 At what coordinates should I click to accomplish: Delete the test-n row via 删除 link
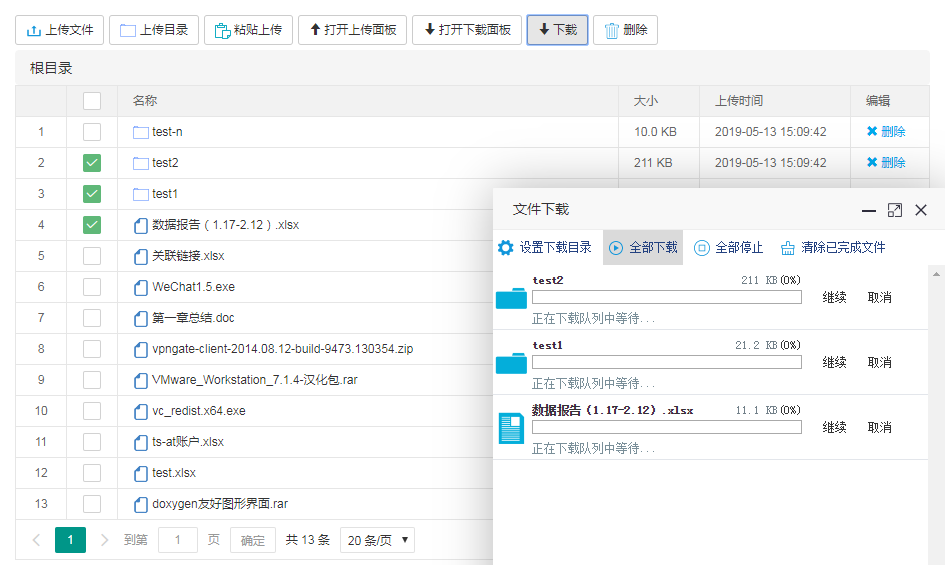[886, 131]
